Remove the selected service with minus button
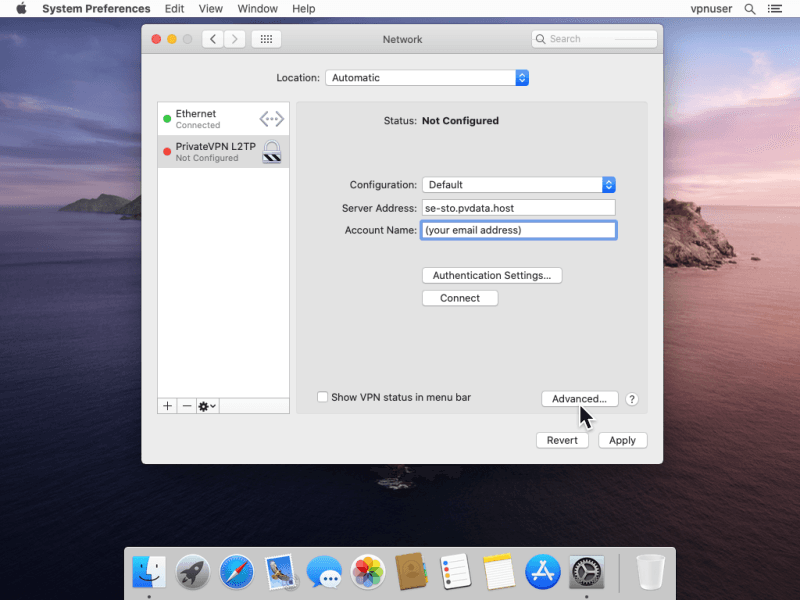Image resolution: width=800 pixels, height=600 pixels. coord(186,406)
